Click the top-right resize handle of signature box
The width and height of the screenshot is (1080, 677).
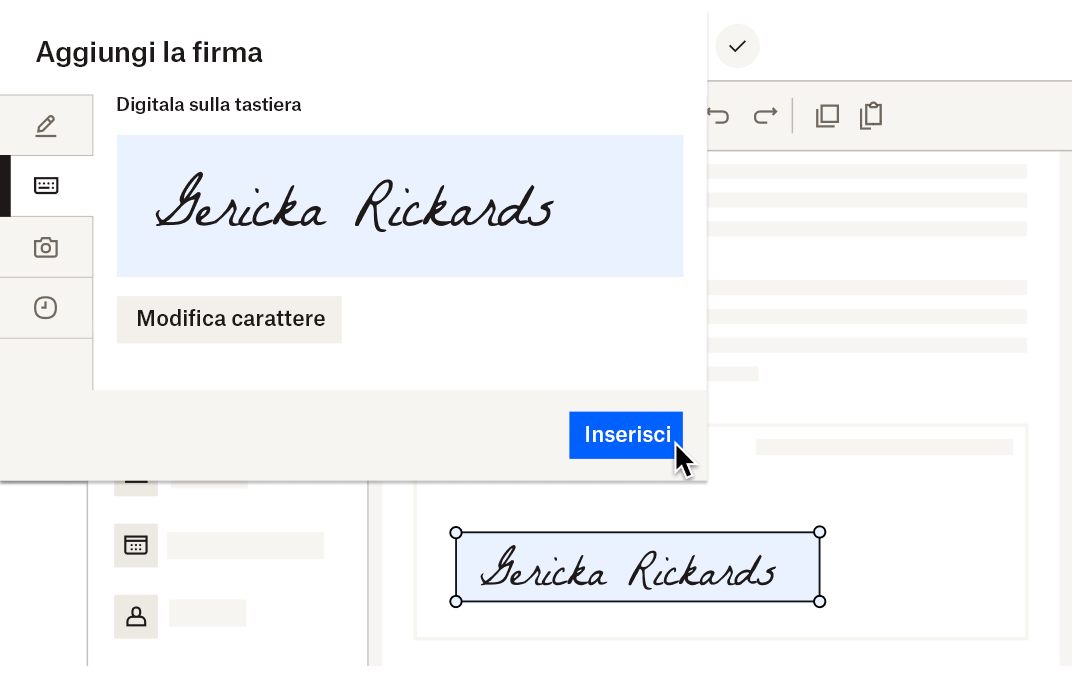tap(820, 532)
